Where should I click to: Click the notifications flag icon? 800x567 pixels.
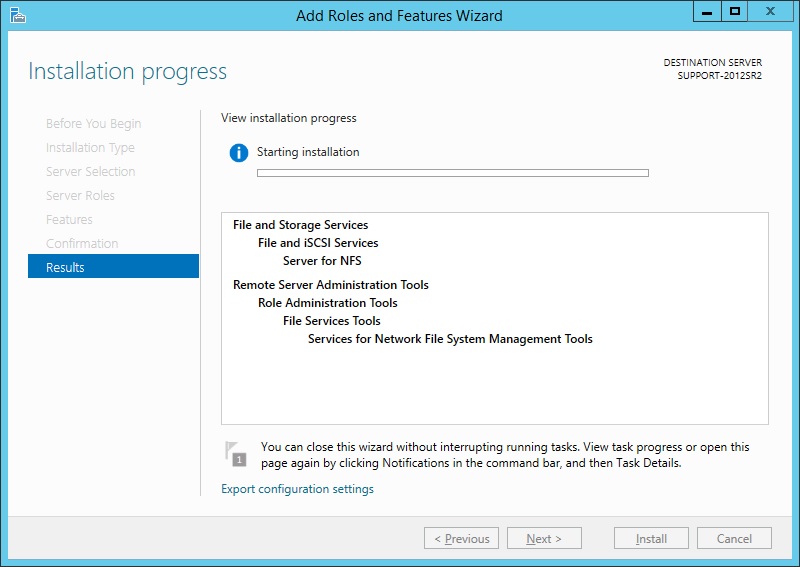pyautogui.click(x=235, y=454)
